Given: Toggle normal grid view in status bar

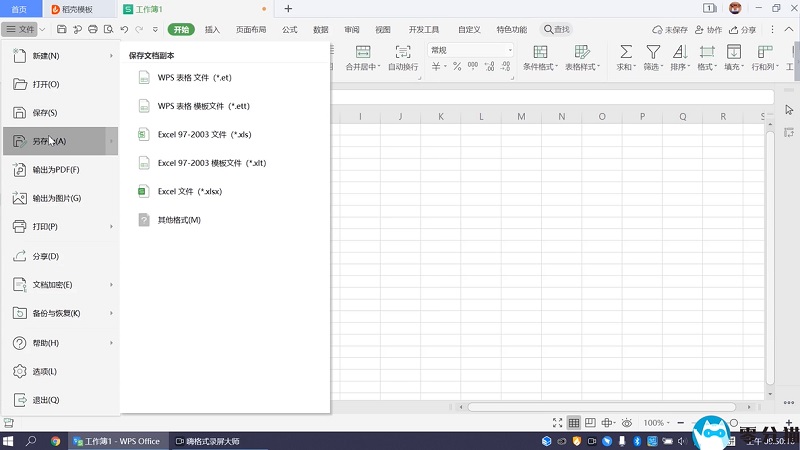Looking at the screenshot, I should pyautogui.click(x=574, y=423).
